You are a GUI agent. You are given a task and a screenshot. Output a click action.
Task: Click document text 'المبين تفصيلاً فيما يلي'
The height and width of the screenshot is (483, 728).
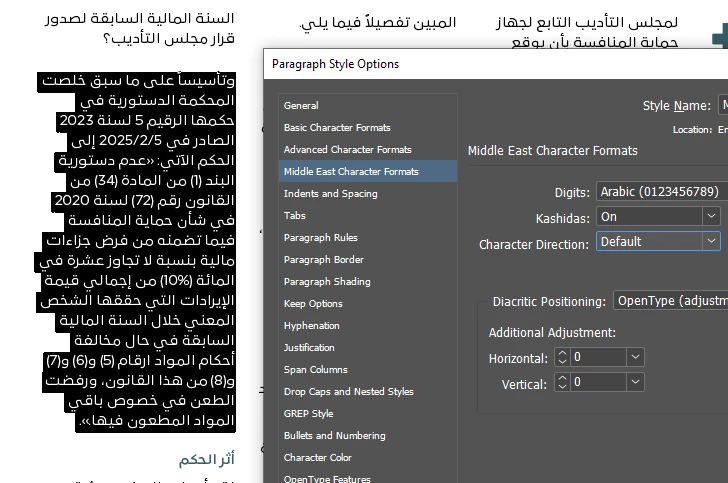tap(378, 22)
